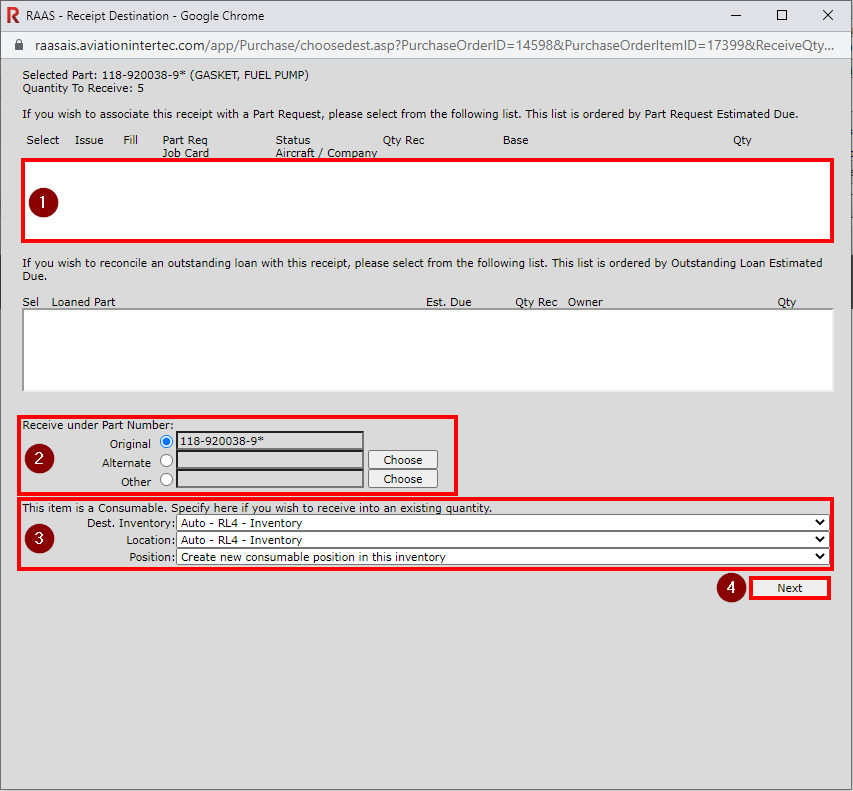853x791 pixels.
Task: Click the RAAS app icon in title bar
Action: click(13, 16)
